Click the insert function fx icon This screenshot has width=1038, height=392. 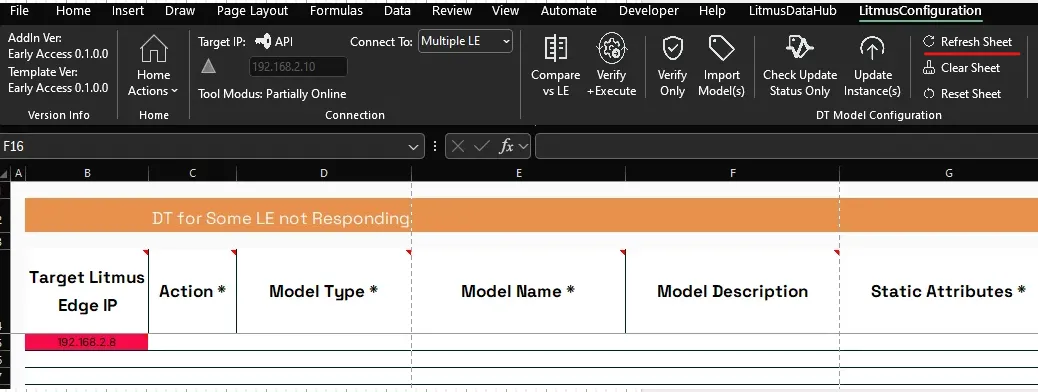[506, 146]
